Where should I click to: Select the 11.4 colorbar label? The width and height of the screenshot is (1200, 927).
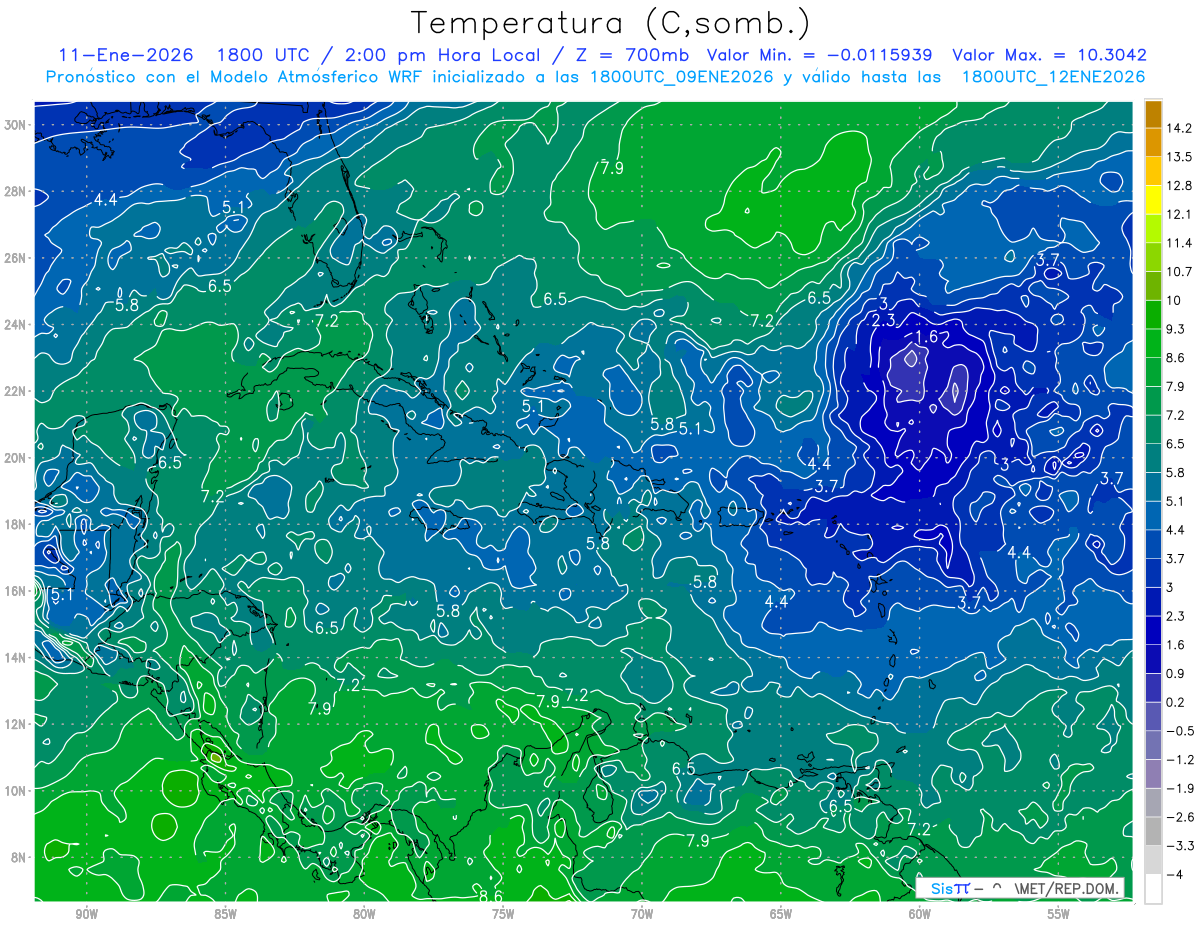click(x=1178, y=243)
